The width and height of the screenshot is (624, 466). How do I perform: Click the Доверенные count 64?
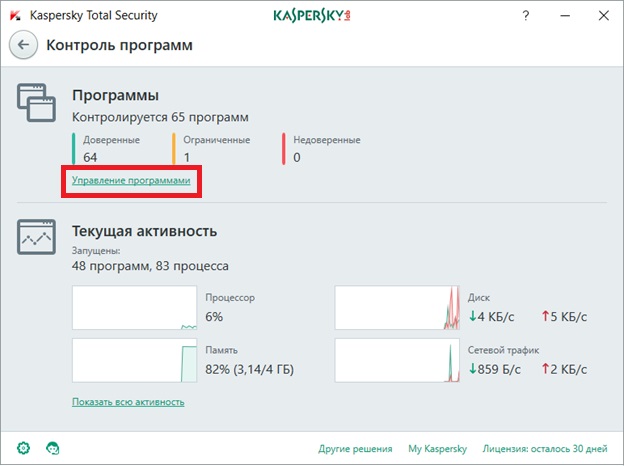point(90,157)
